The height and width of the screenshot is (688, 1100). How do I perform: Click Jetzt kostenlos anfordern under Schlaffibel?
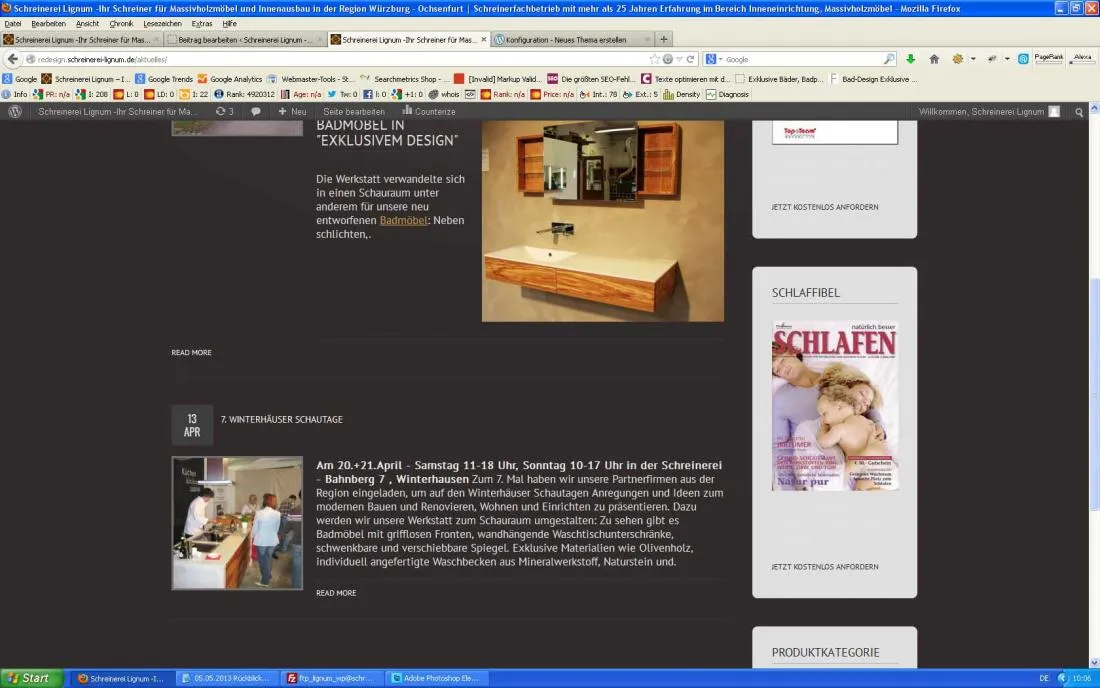pyautogui.click(x=824, y=567)
